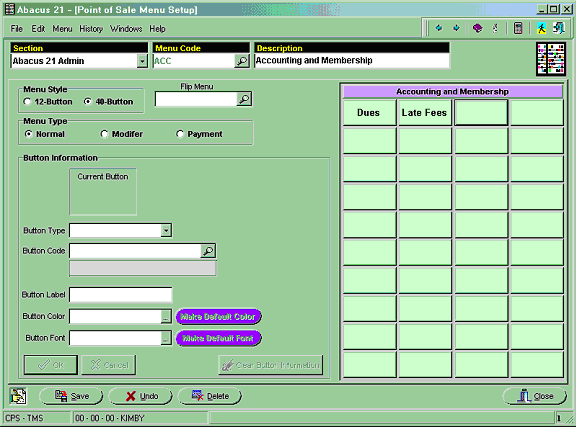Click the Button Code input field
576x427 pixels.
135,251
